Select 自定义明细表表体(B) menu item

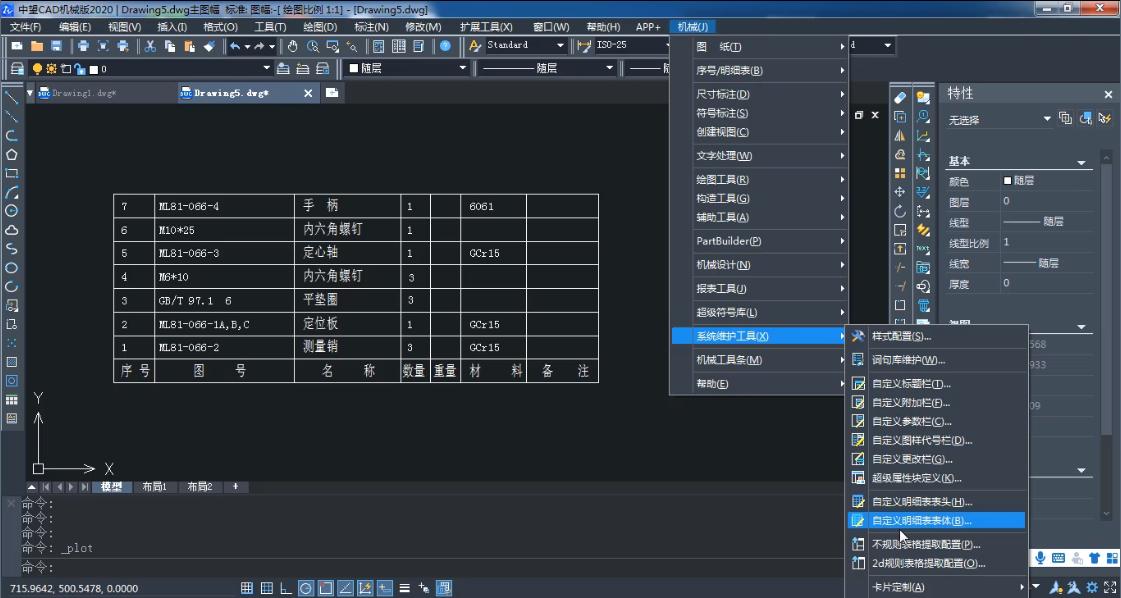[921, 521]
